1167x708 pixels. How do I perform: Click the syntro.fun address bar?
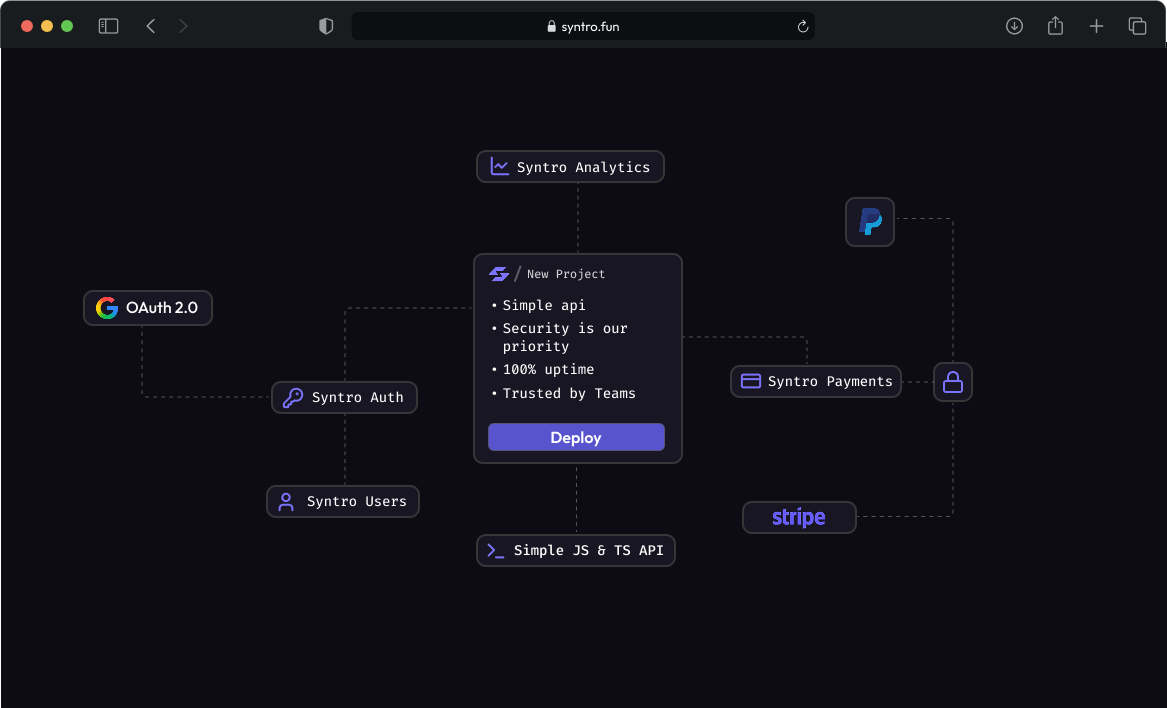pos(583,27)
